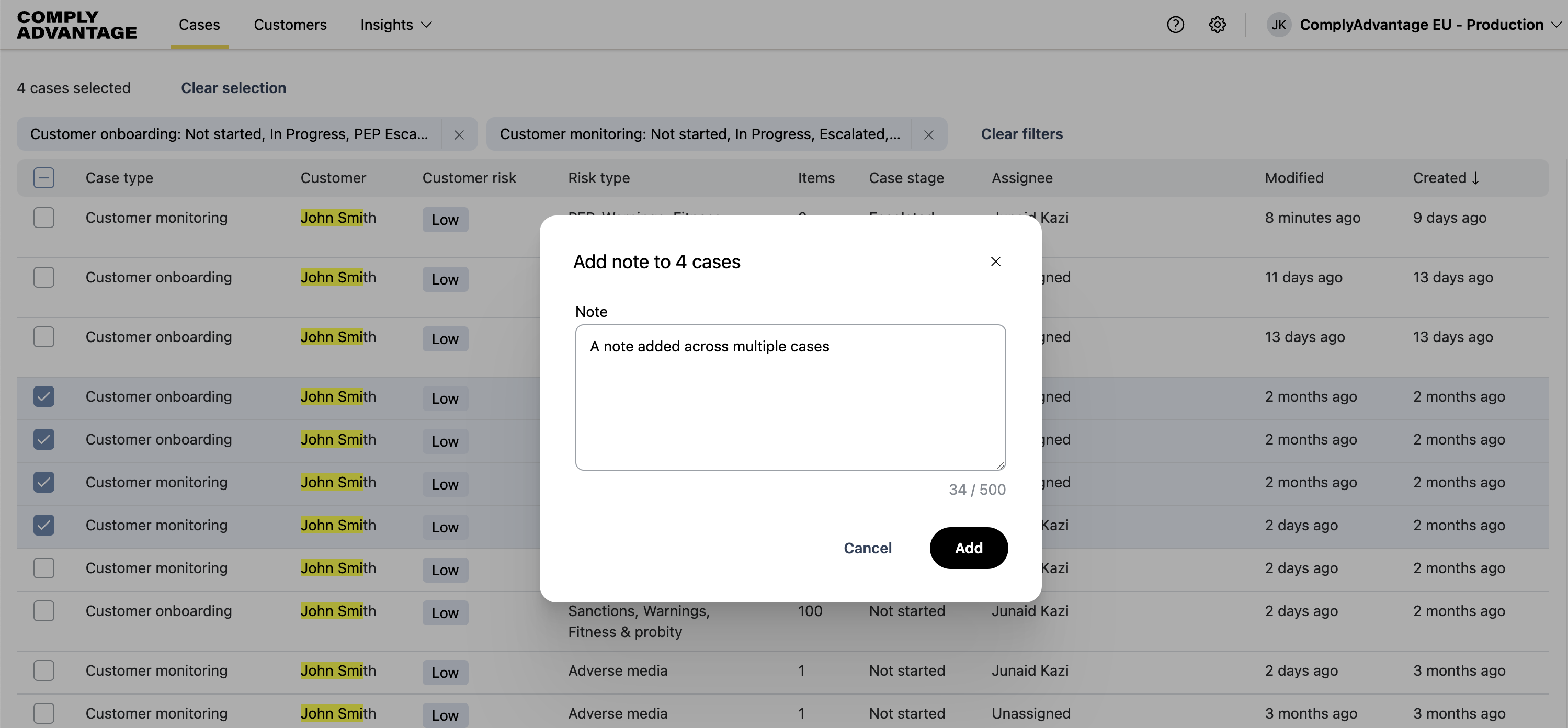Image resolution: width=1568 pixels, height=728 pixels.
Task: Select the bottom Unassigned Customer monitoring row checkbox
Action: coord(44,713)
